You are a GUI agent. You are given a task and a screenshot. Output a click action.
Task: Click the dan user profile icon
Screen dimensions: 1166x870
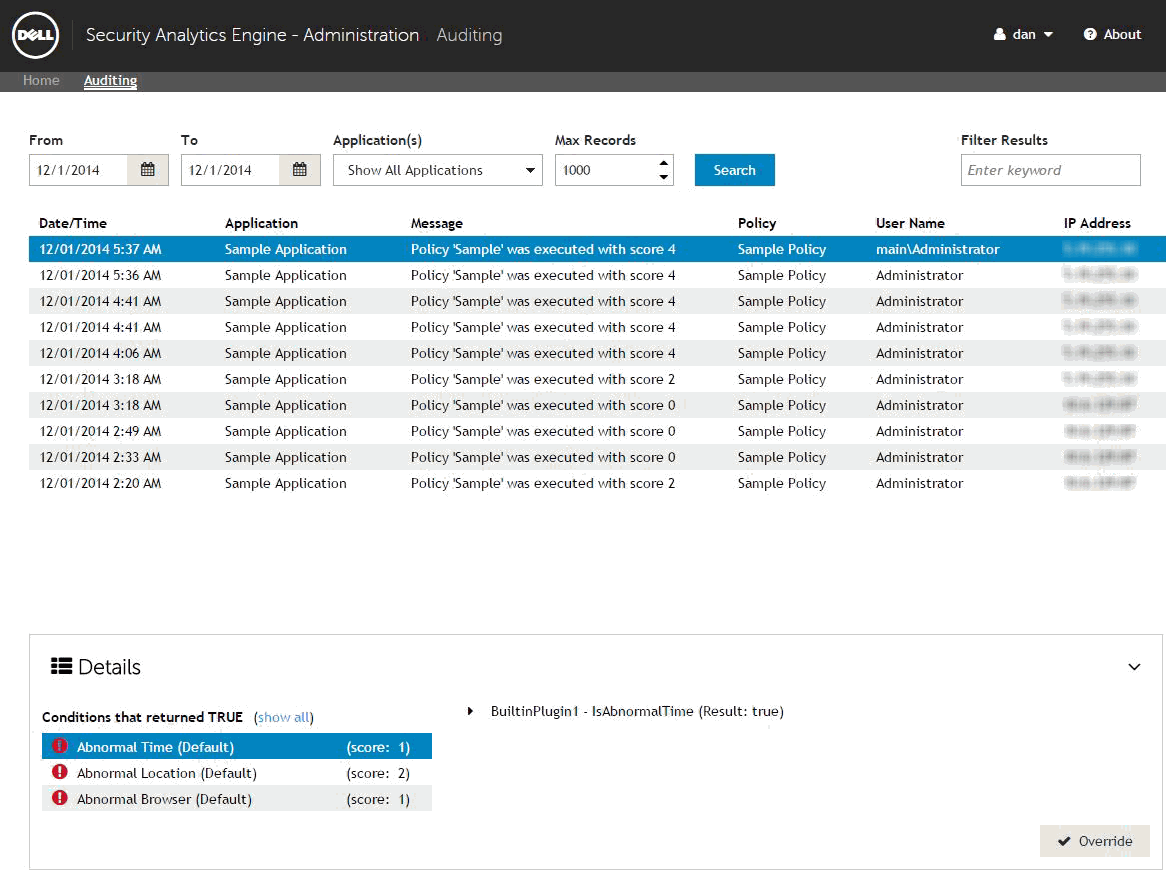[999, 35]
